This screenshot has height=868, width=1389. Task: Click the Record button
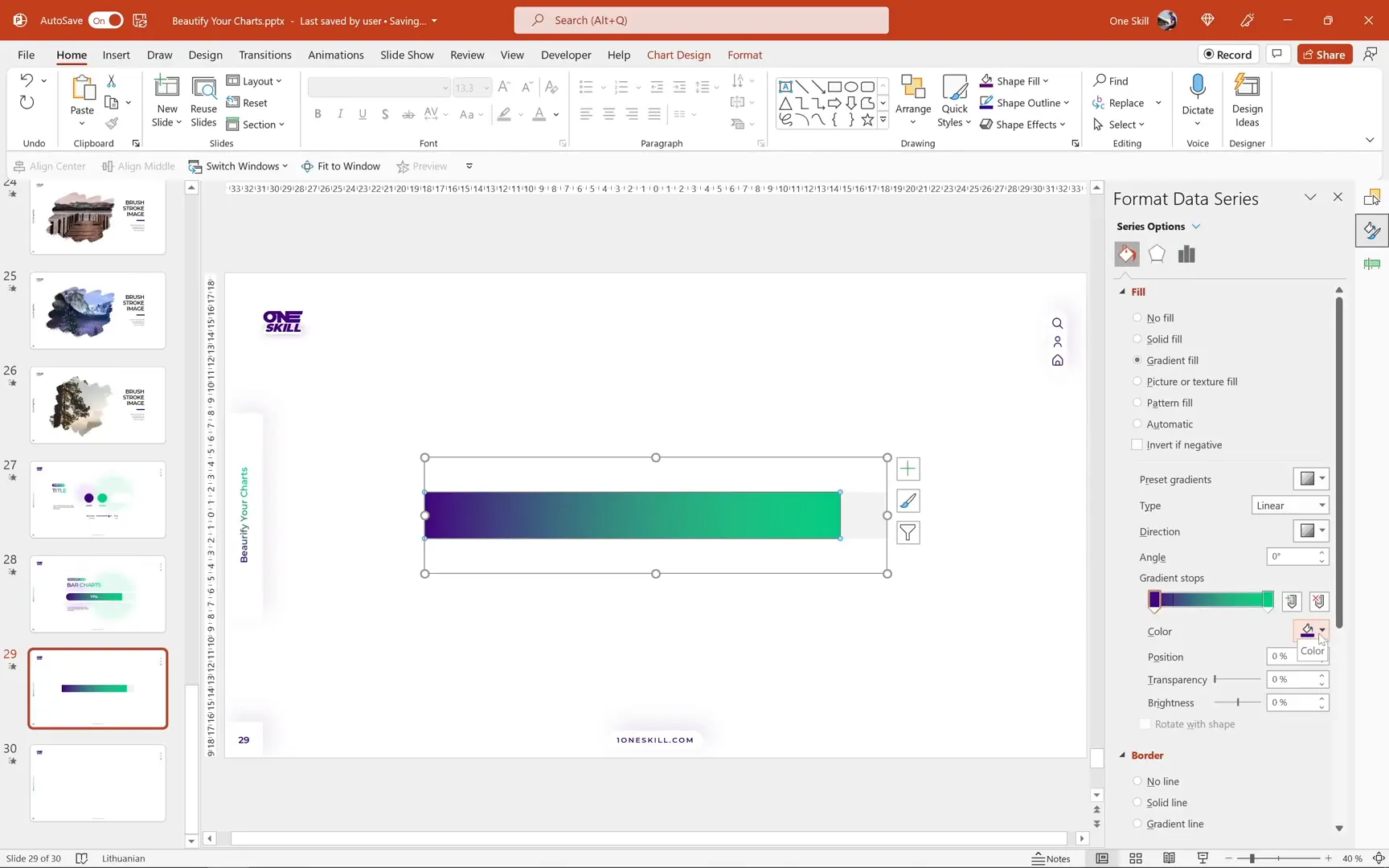(x=1228, y=54)
